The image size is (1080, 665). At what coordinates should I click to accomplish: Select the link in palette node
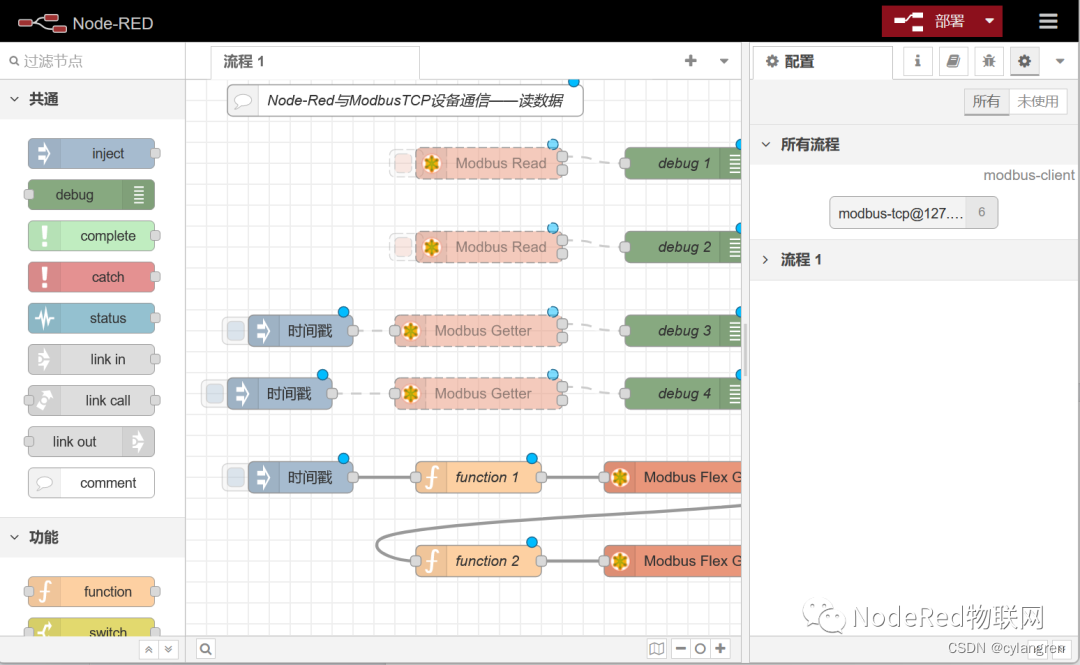click(x=92, y=359)
